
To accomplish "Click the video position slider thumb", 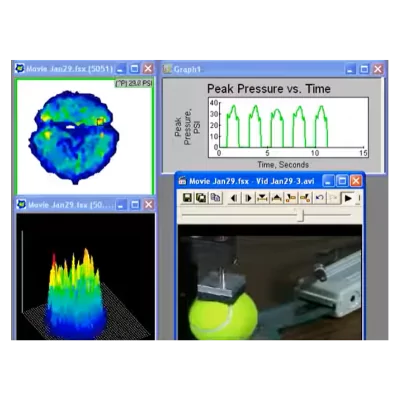I will 300,215.
